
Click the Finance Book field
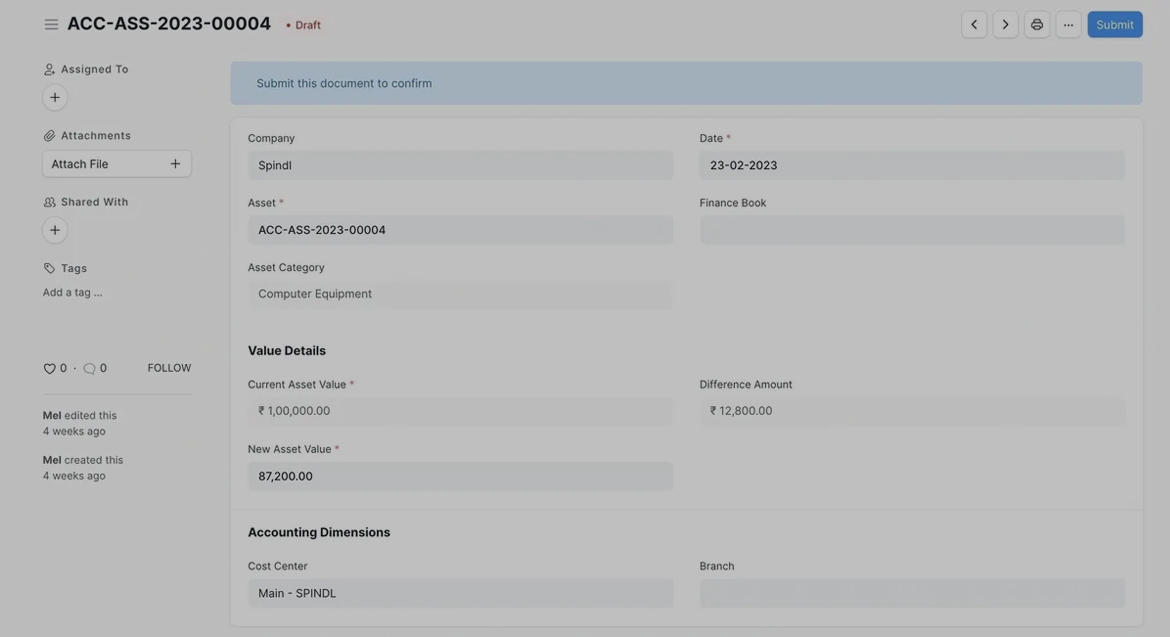(911, 230)
